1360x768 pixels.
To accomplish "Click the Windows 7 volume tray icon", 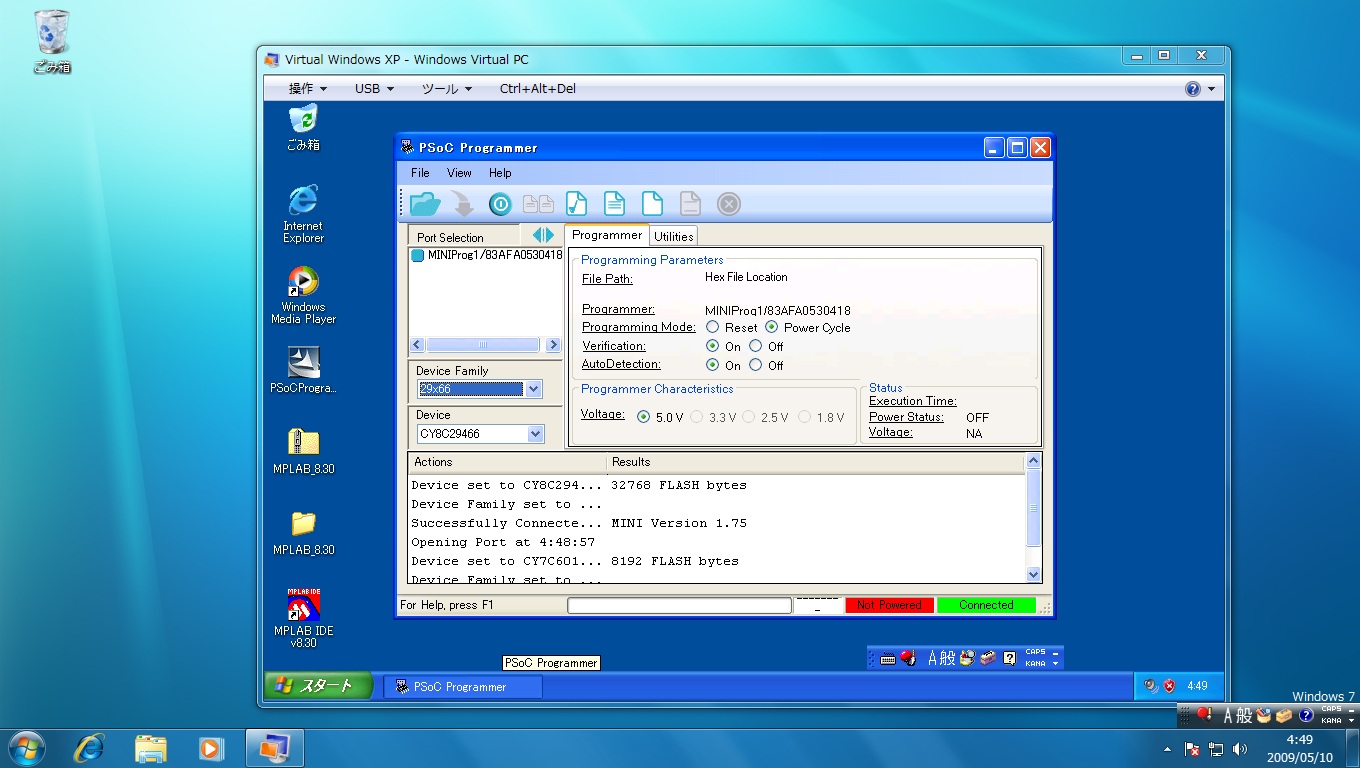I will click(x=1240, y=748).
